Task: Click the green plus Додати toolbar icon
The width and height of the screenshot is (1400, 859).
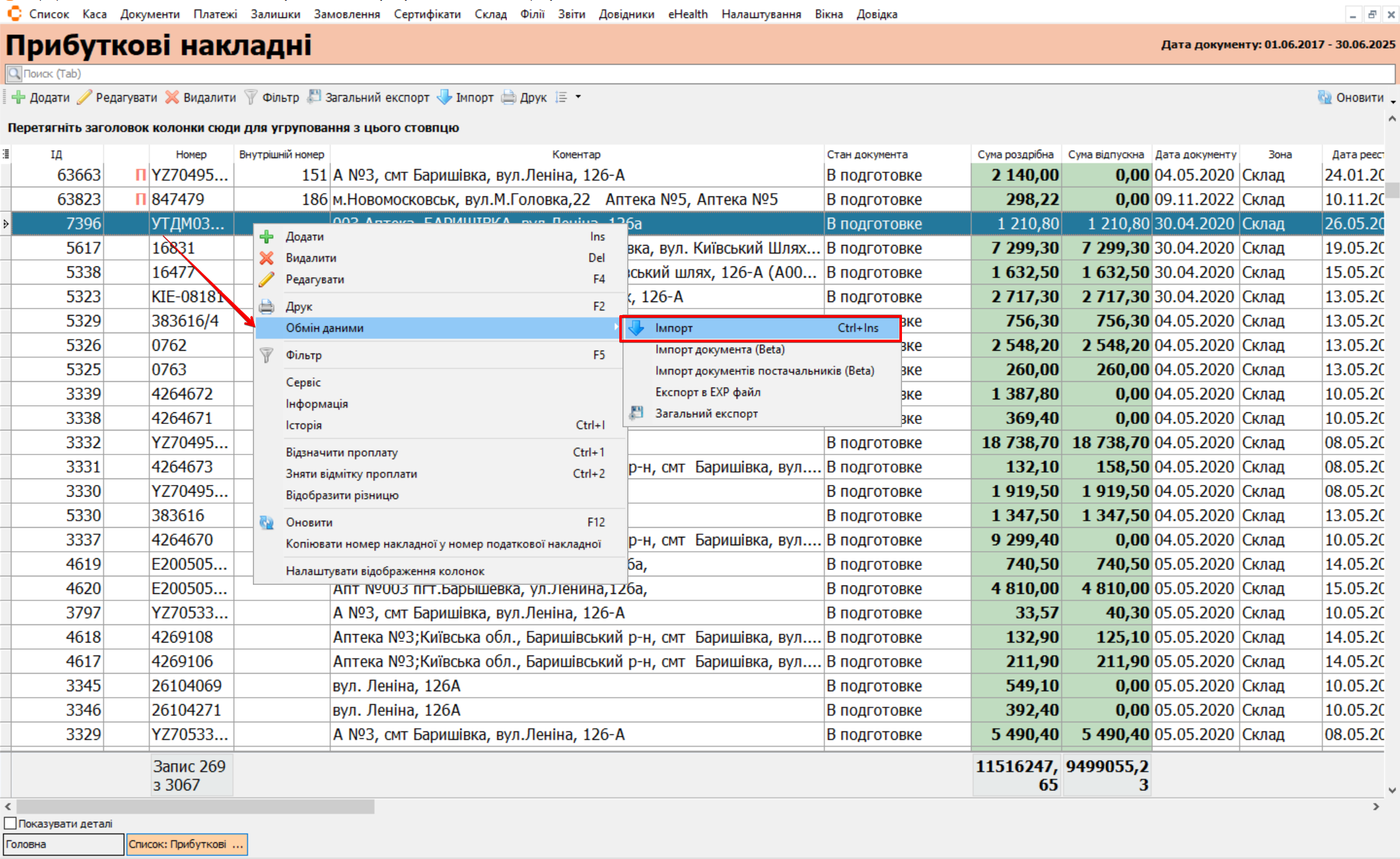Action: coord(19,97)
